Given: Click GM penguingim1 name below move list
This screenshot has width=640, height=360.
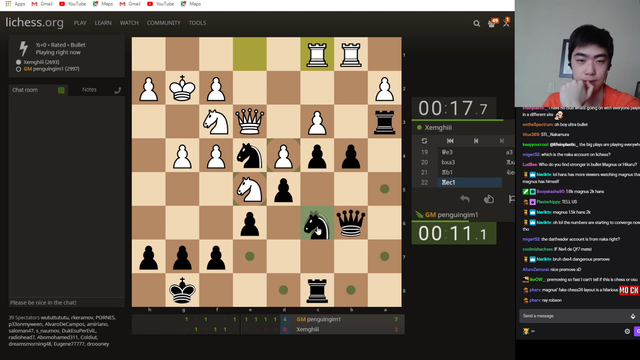Looking at the screenshot, I should pyautogui.click(x=451, y=215).
